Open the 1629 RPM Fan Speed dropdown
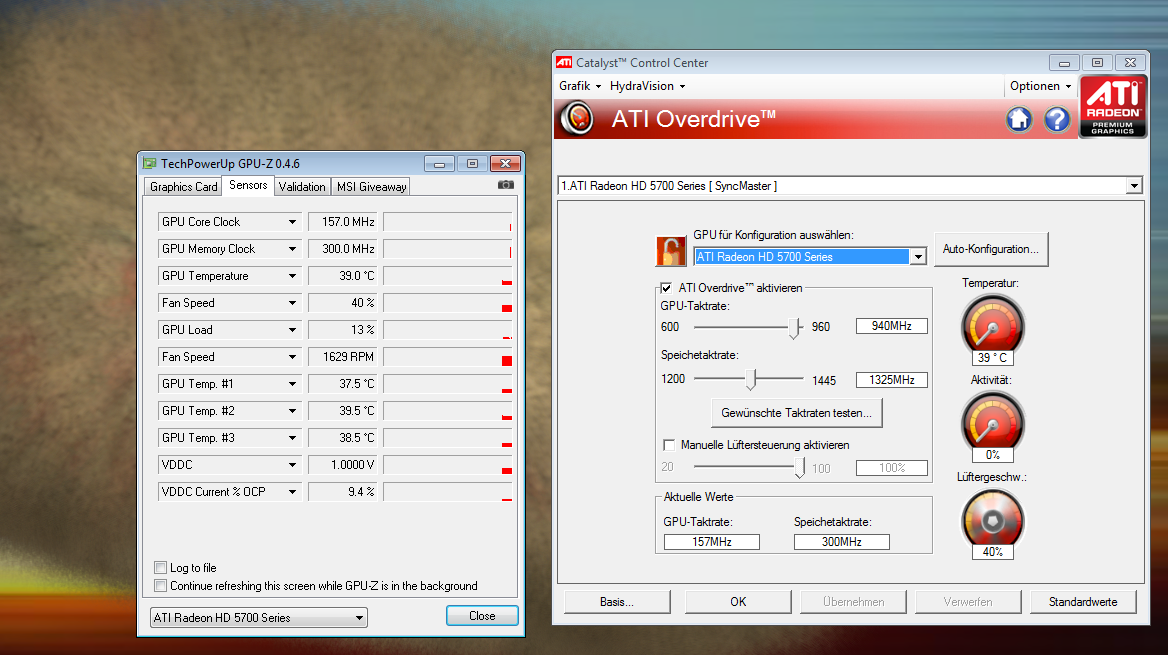 pos(292,357)
